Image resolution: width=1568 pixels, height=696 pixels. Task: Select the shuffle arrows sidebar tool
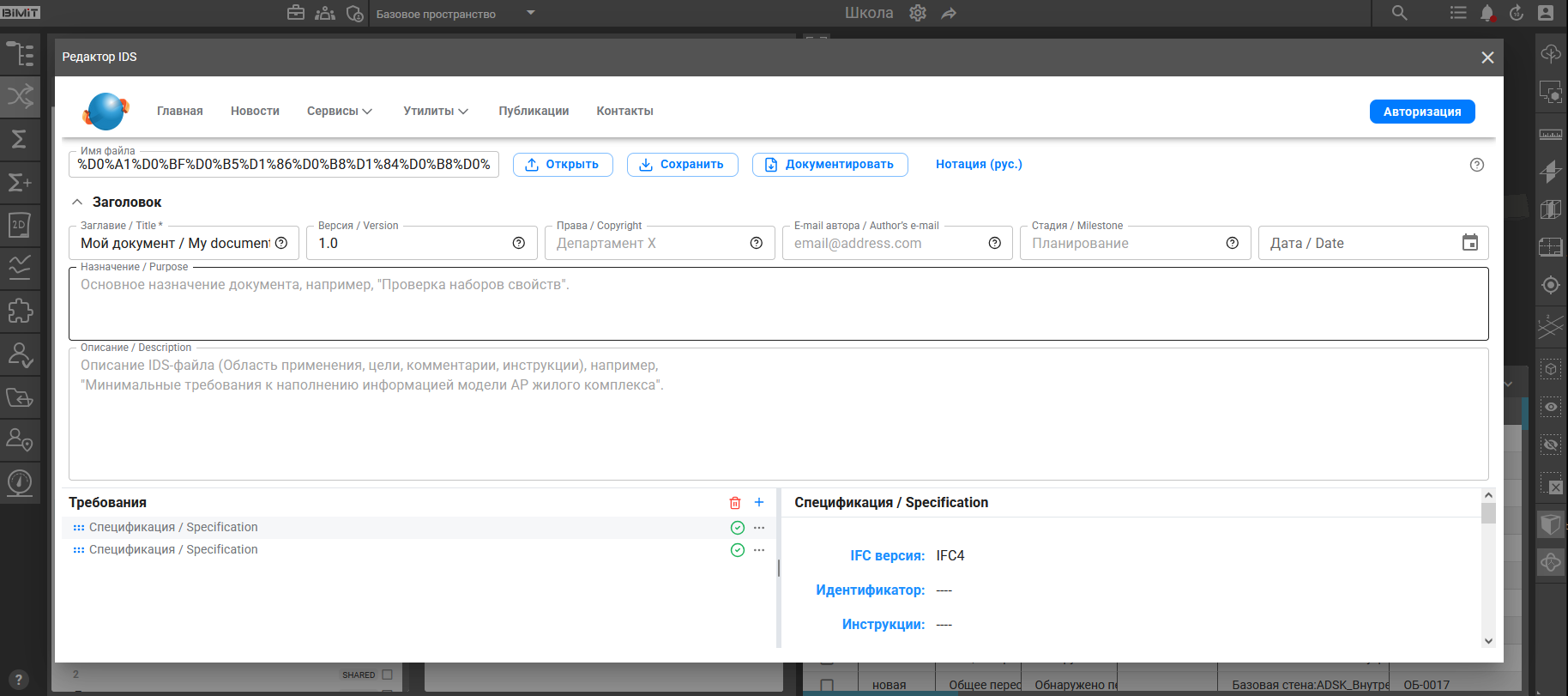20,96
